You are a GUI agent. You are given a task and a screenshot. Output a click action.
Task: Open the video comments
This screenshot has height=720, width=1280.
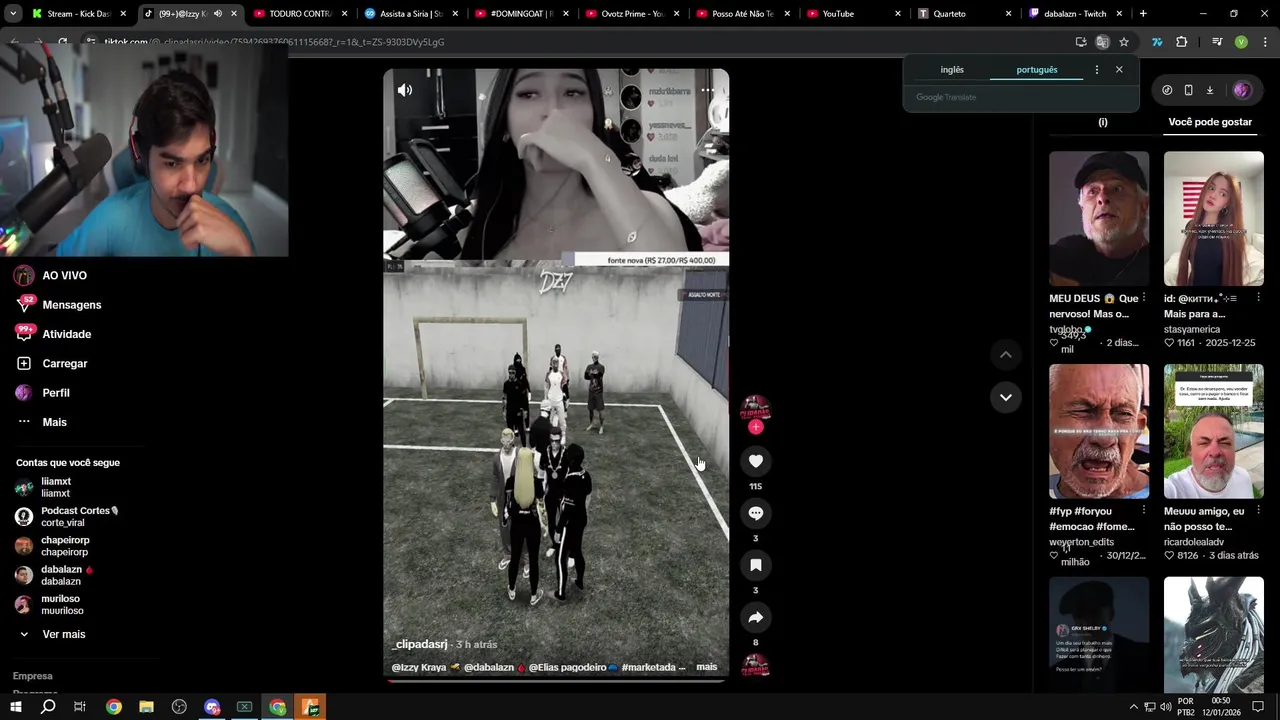click(x=756, y=513)
